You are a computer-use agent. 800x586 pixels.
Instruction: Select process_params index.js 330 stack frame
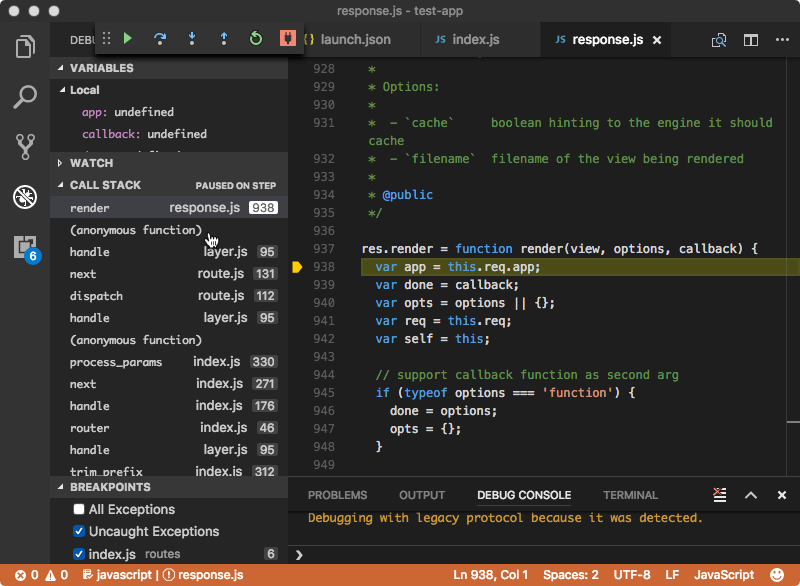pyautogui.click(x=169, y=362)
